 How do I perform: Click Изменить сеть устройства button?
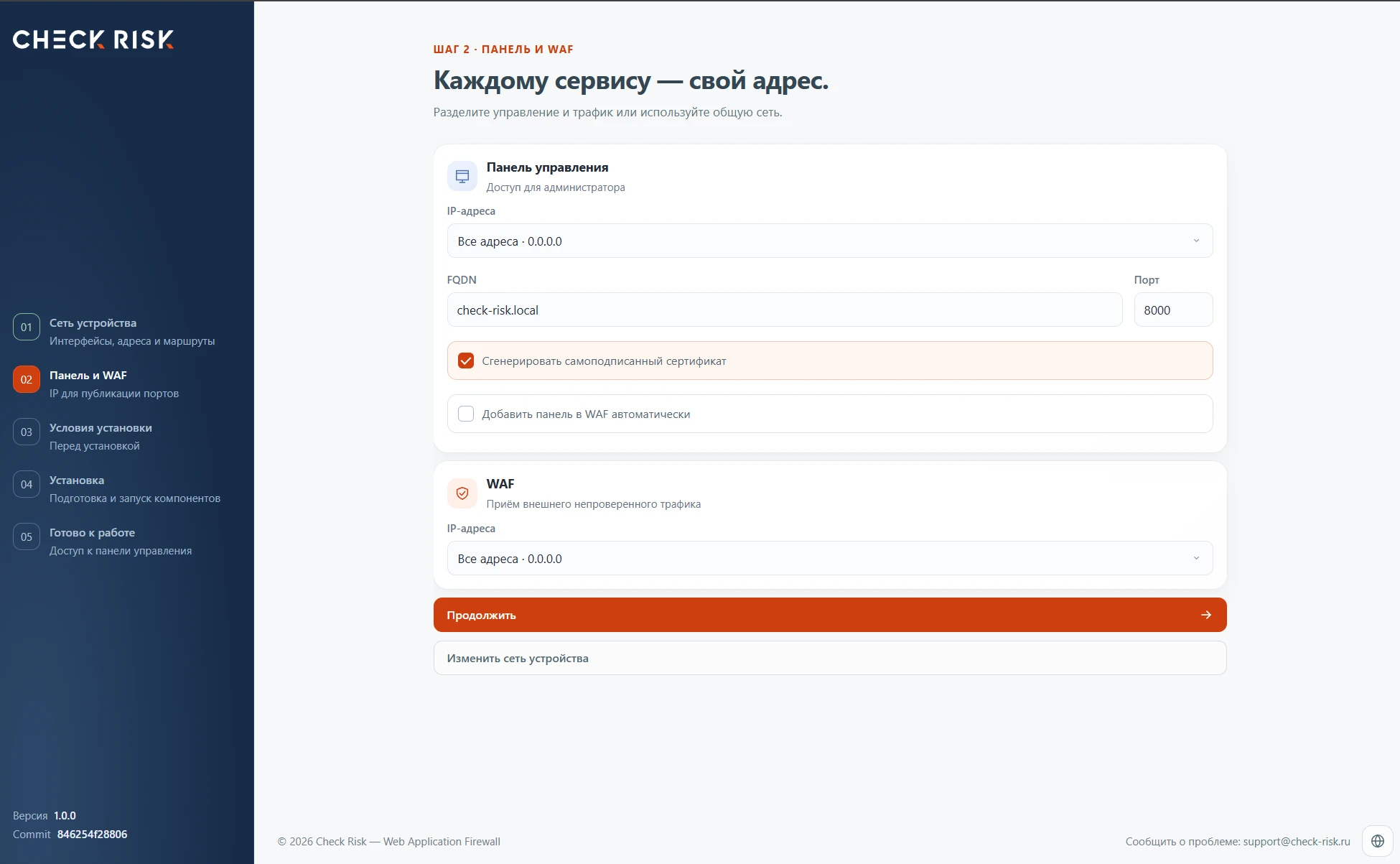(830, 658)
